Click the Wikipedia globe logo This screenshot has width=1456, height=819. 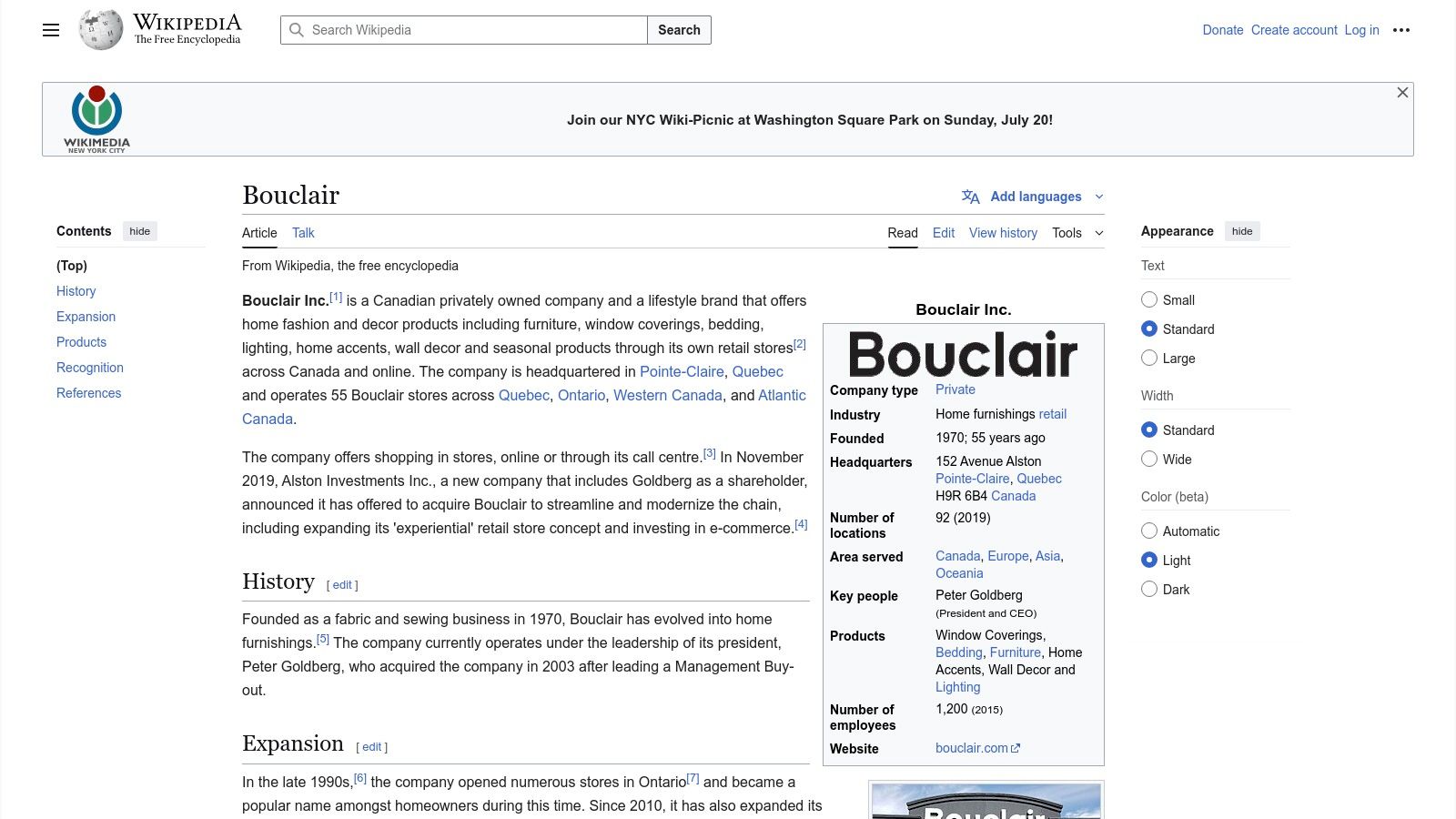coord(100,29)
